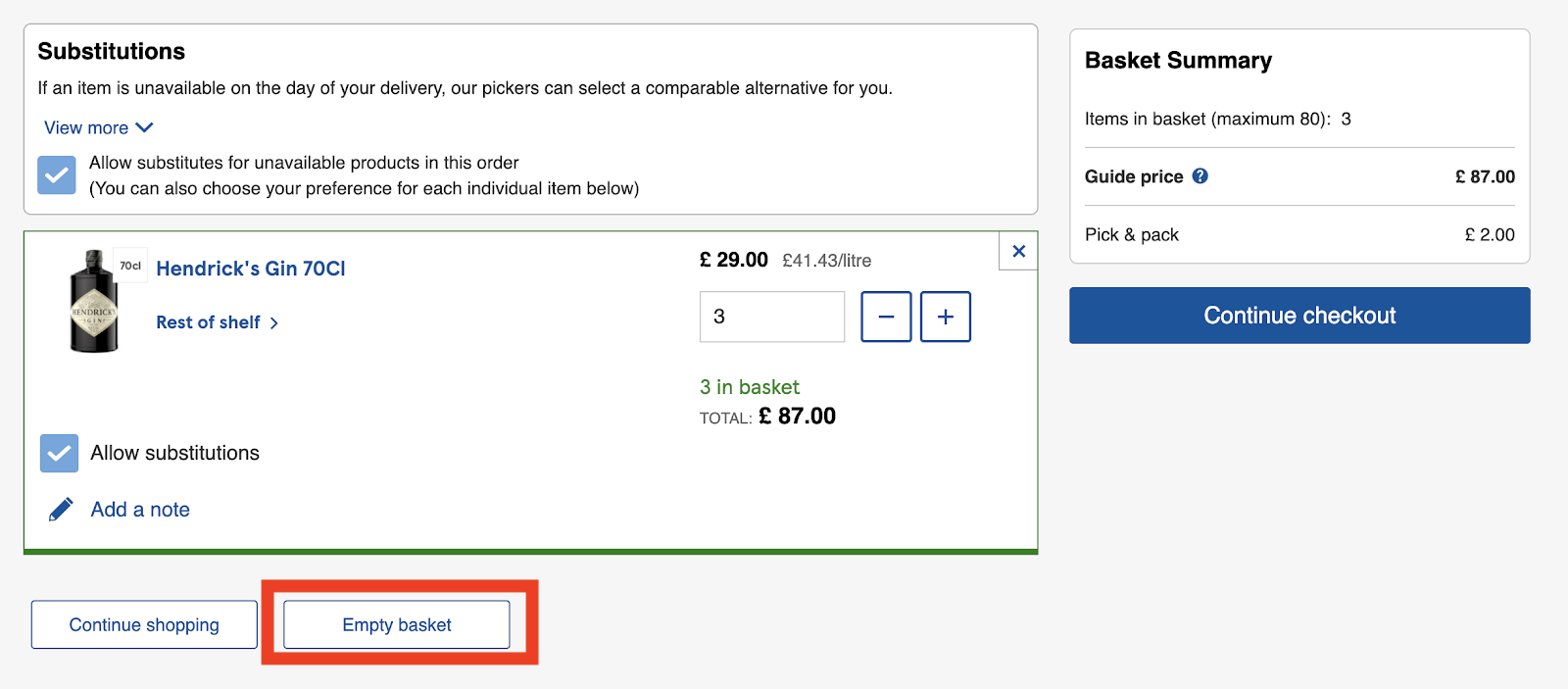Image resolution: width=1568 pixels, height=689 pixels.
Task: Click the green 3 in basket text
Action: pyautogui.click(x=750, y=386)
